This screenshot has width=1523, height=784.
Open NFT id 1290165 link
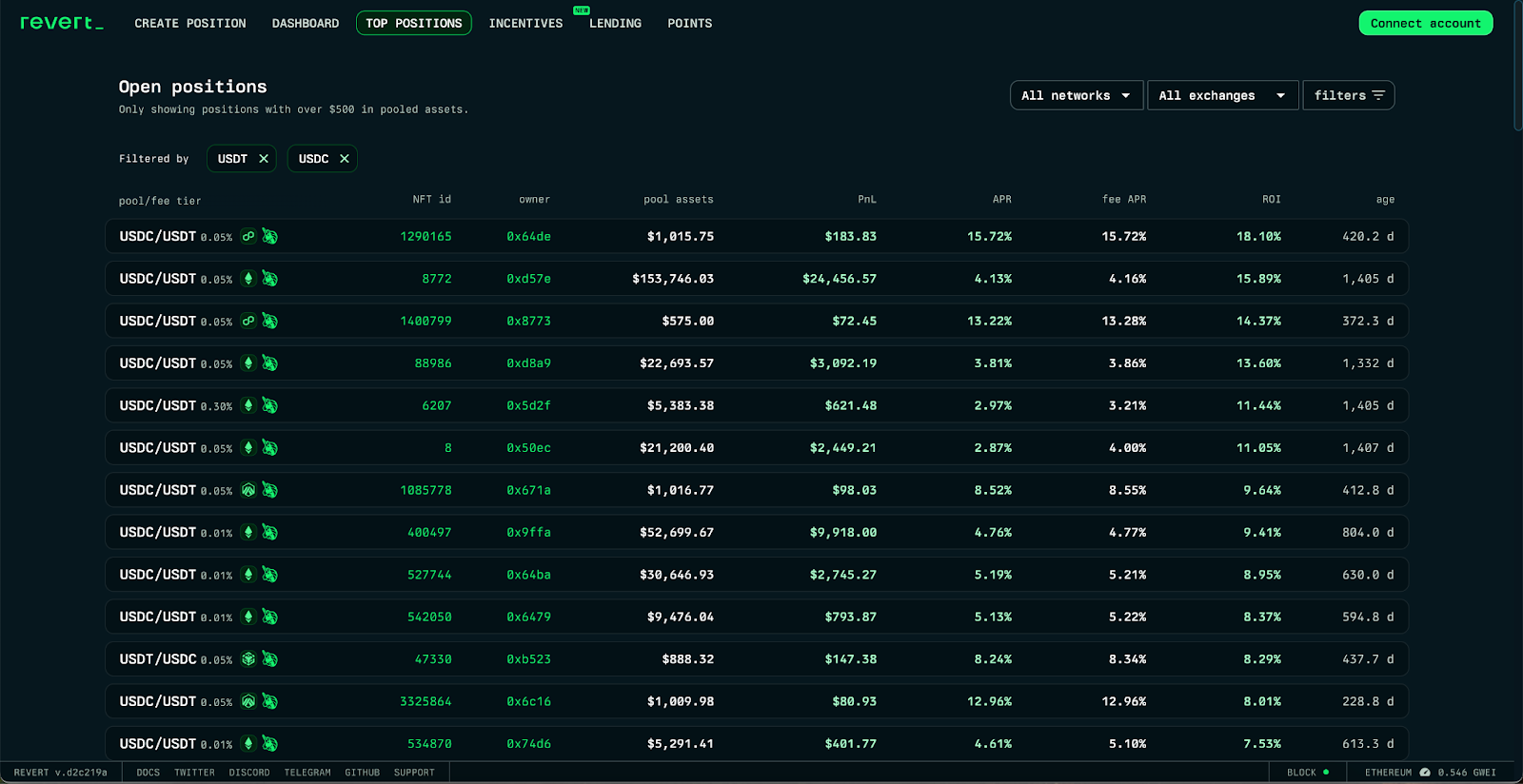click(x=425, y=236)
